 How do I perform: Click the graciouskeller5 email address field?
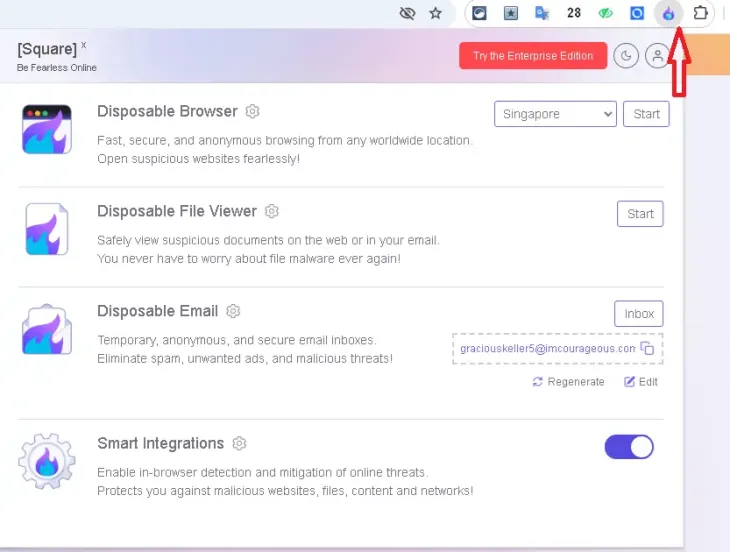(547, 348)
